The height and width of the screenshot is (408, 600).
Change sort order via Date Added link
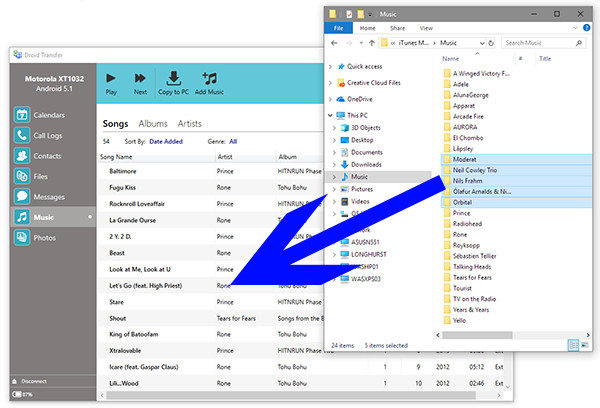coord(166,142)
